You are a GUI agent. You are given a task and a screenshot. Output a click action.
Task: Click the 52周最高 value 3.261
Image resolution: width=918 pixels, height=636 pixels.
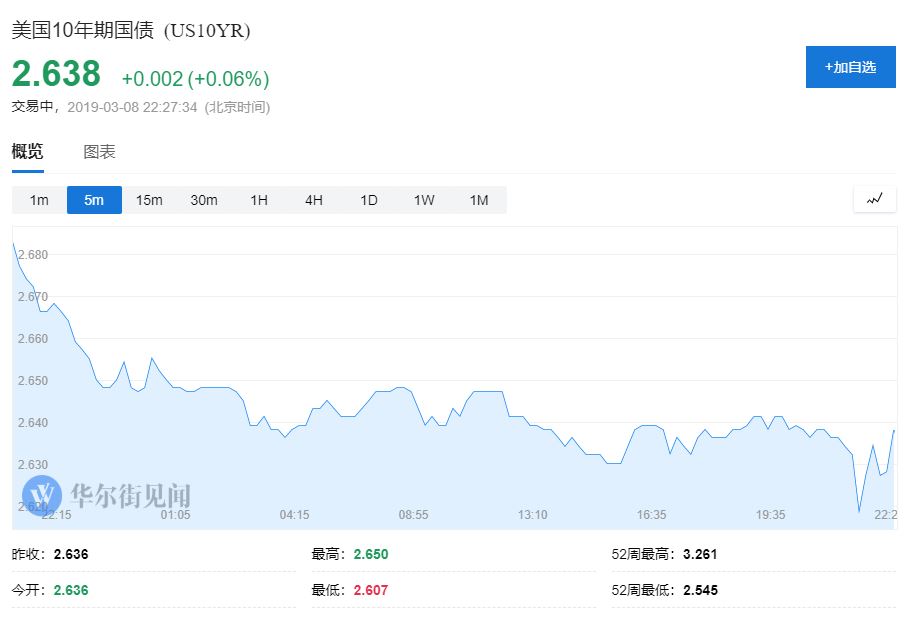pyautogui.click(x=700, y=554)
